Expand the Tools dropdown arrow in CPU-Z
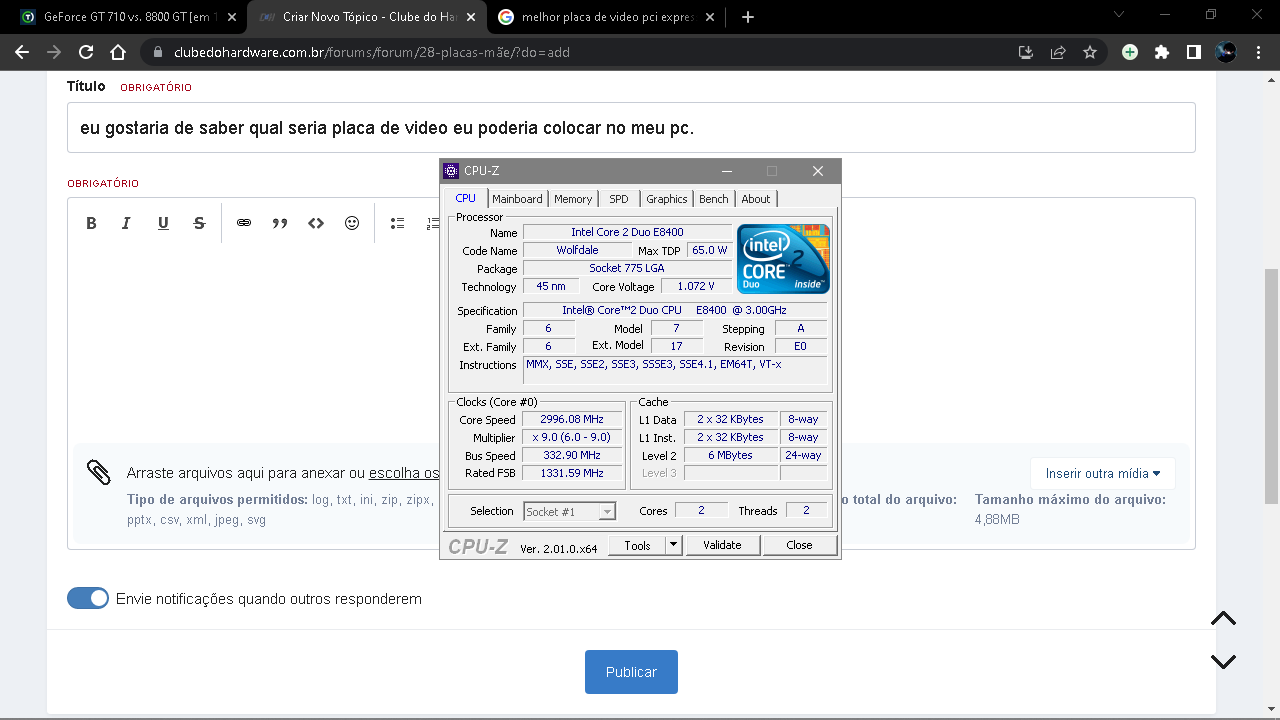 tap(673, 545)
